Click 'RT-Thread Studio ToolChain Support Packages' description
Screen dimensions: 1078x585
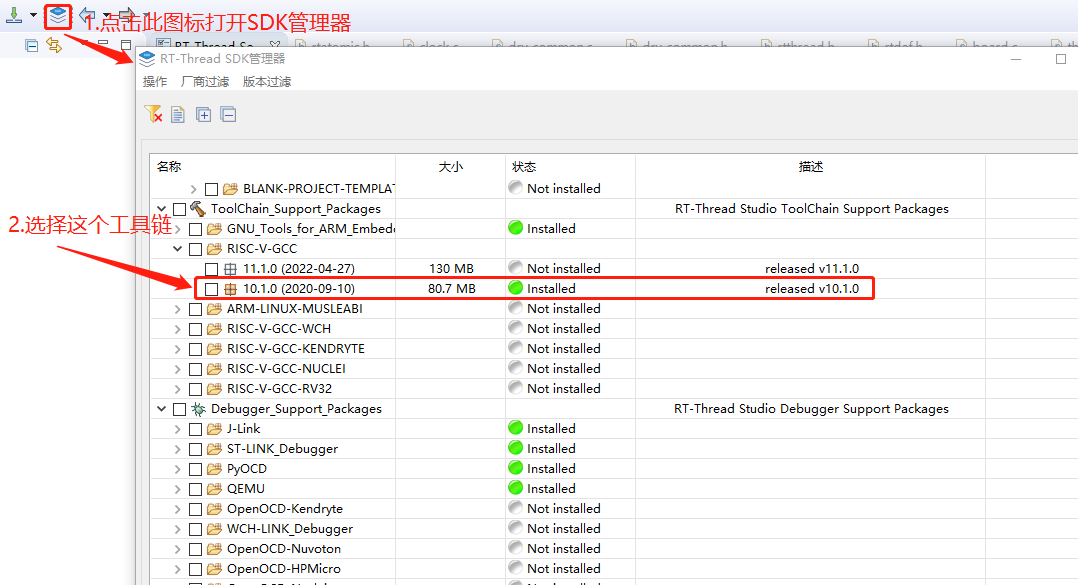812,209
